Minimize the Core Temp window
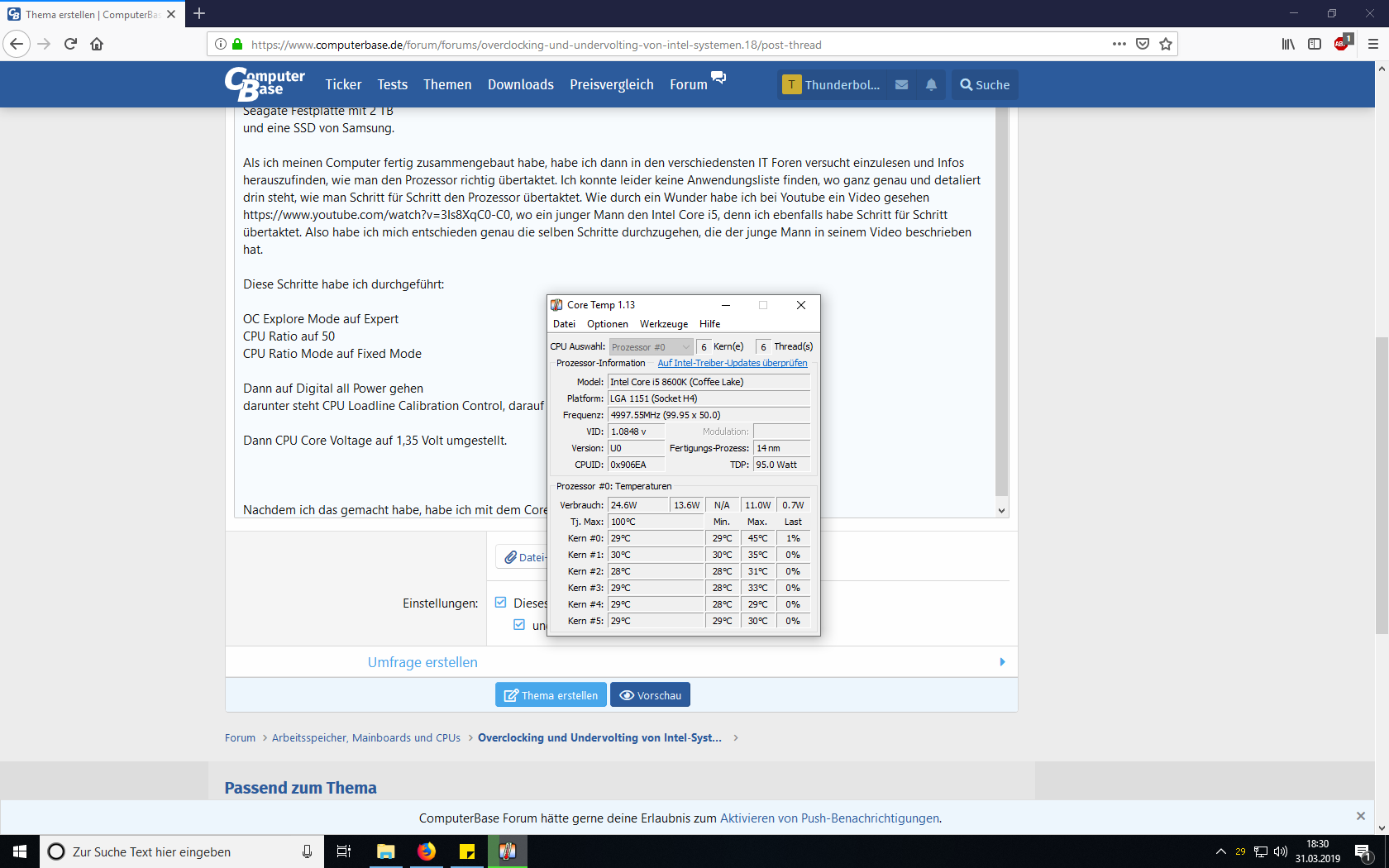Screen dimensions: 1389x868 [726, 305]
